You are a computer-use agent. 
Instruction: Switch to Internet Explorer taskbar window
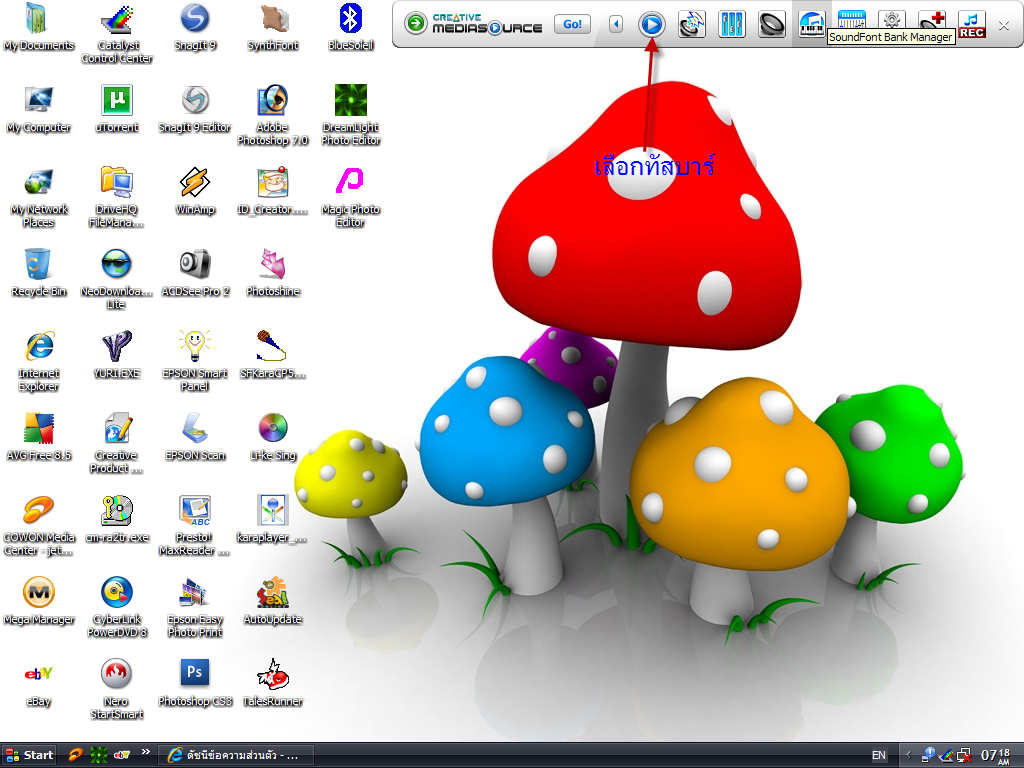click(x=237, y=755)
